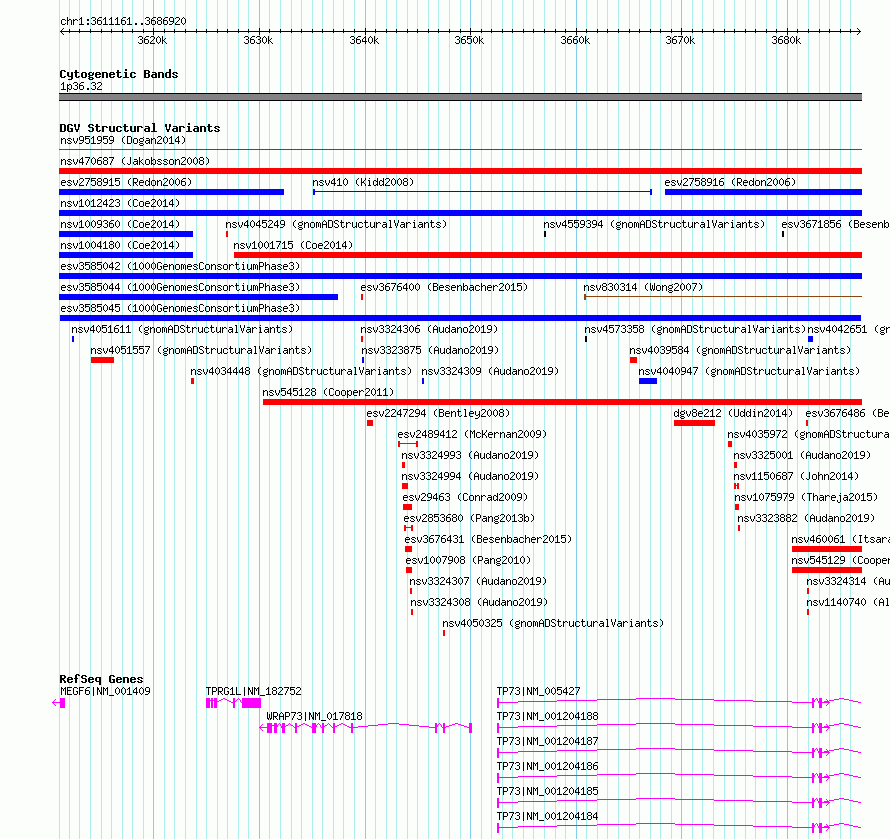
Task: Select the nsv460061 variant label
Action: (x=840, y=539)
